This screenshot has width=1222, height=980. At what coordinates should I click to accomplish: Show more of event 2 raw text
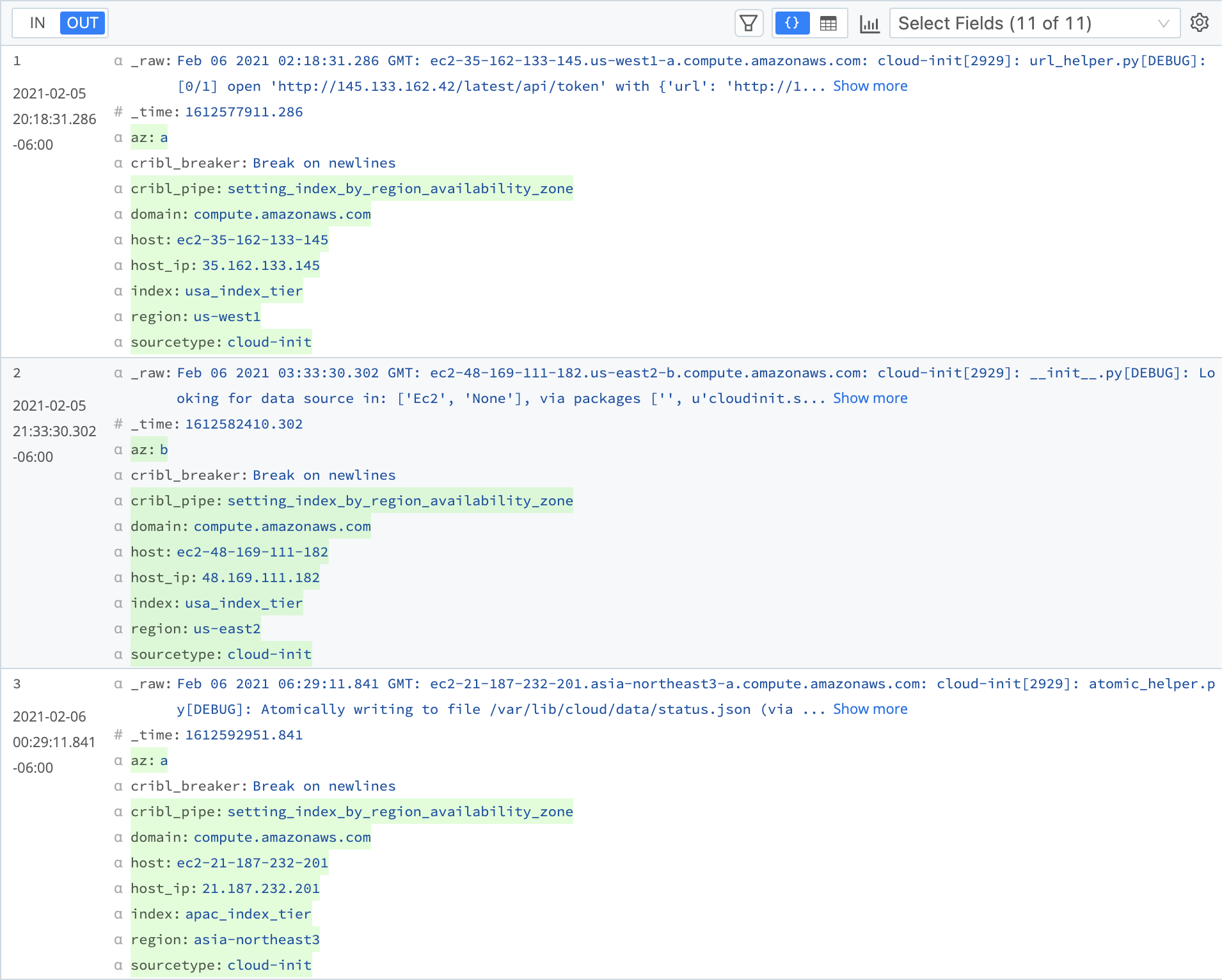point(869,399)
